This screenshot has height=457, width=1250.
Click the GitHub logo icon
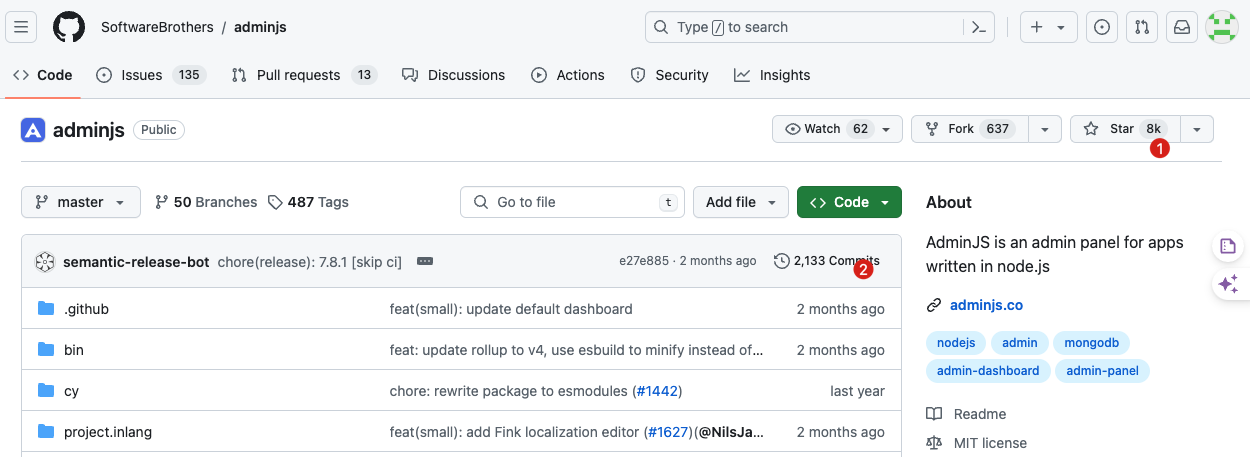pos(69,27)
